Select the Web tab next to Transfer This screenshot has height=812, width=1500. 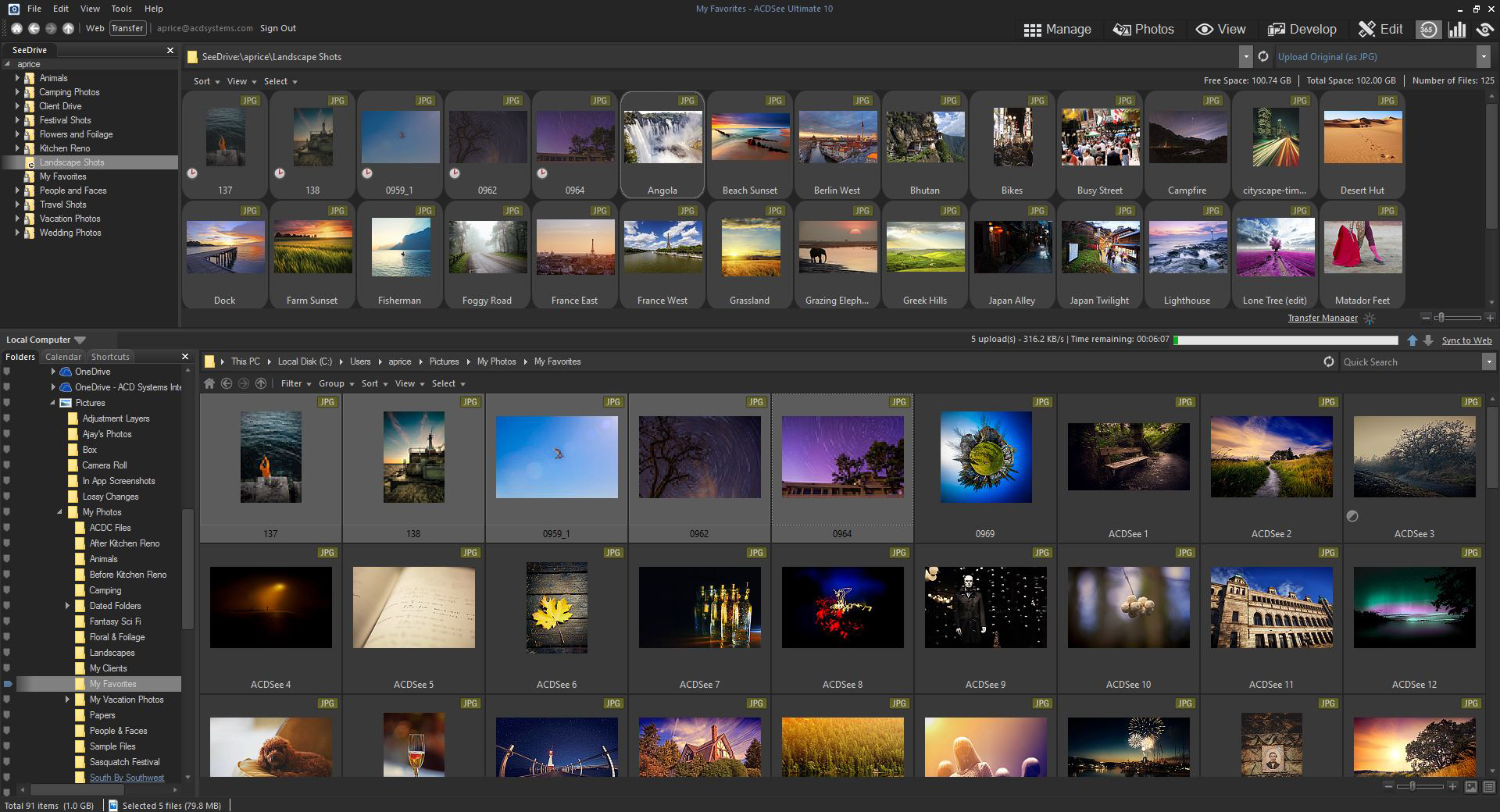coord(95,28)
